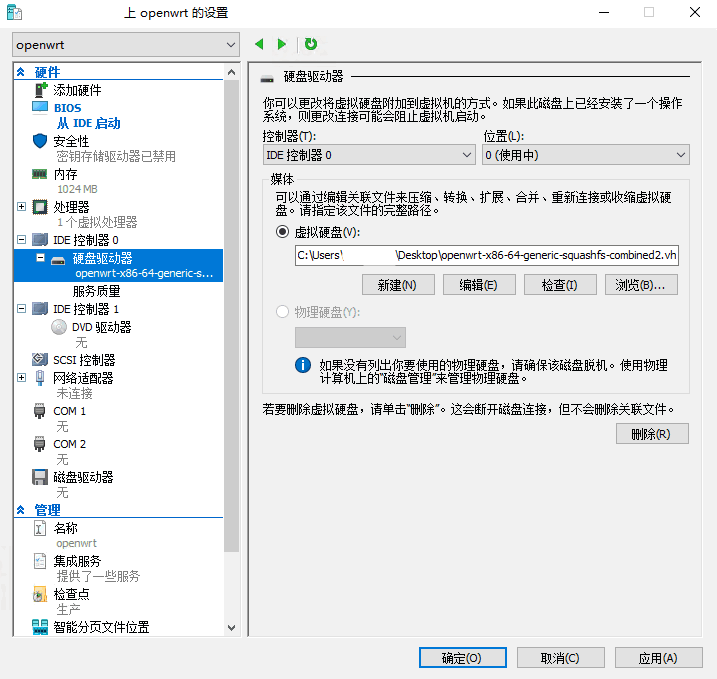Viewport: 717px width, 679px height.
Task: Click the tree scrollbar down arrow
Action: [231, 628]
